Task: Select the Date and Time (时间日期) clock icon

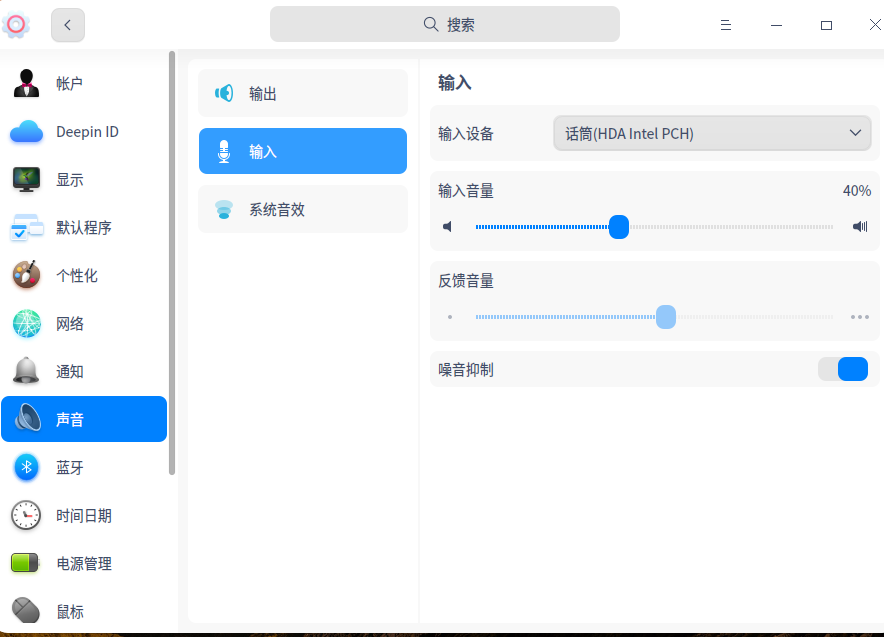Action: tap(26, 515)
